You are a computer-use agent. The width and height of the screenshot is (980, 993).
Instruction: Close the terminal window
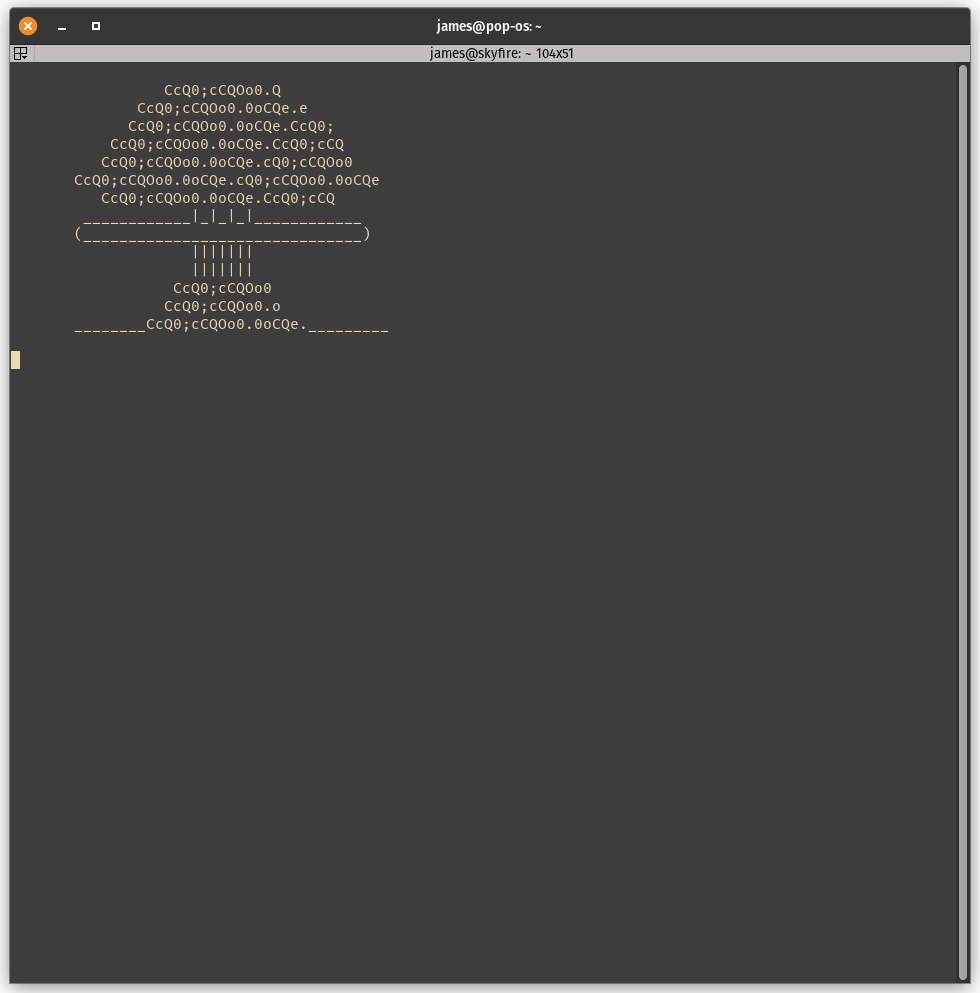click(27, 26)
